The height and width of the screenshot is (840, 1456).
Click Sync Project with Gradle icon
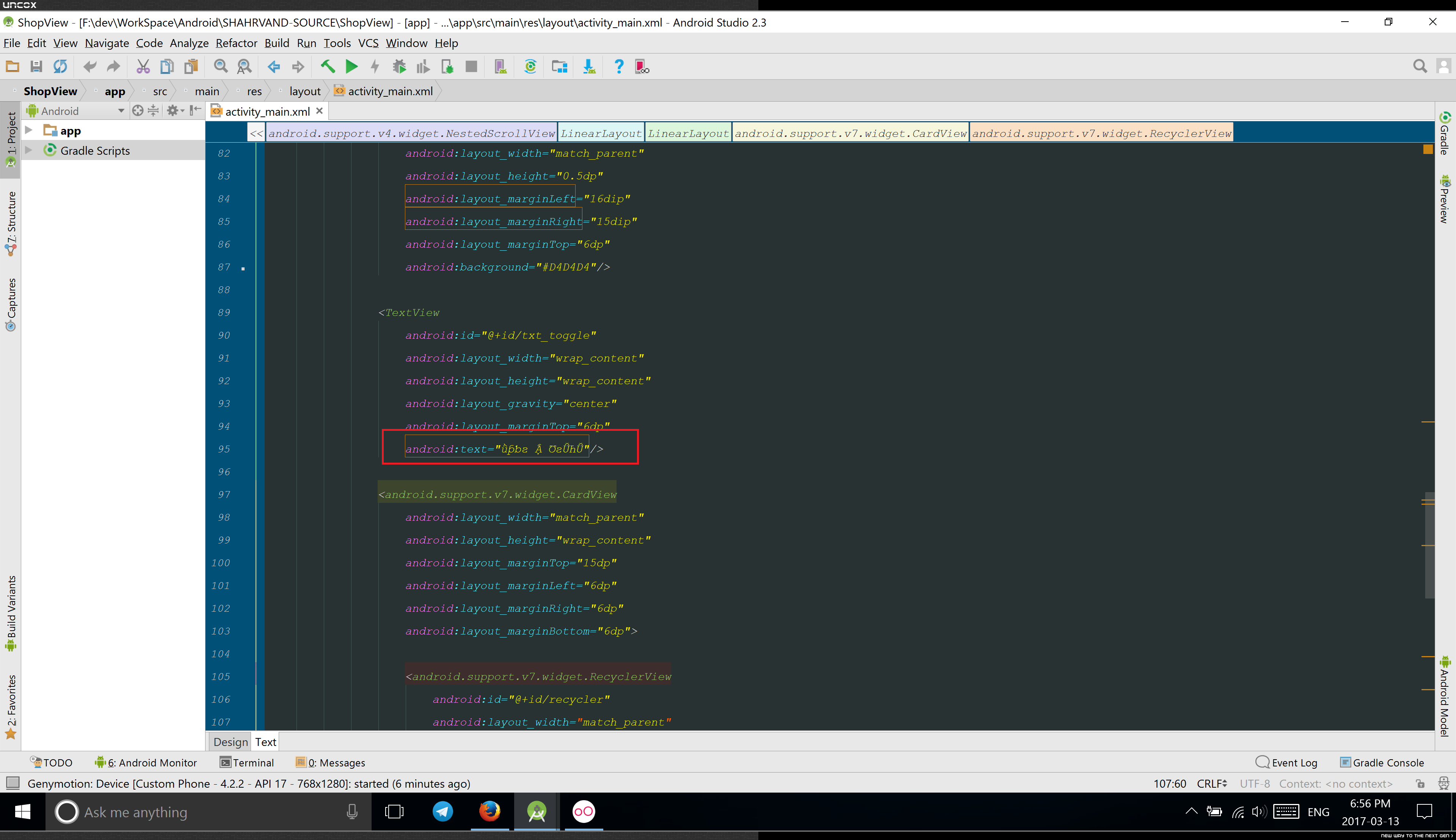(x=530, y=66)
